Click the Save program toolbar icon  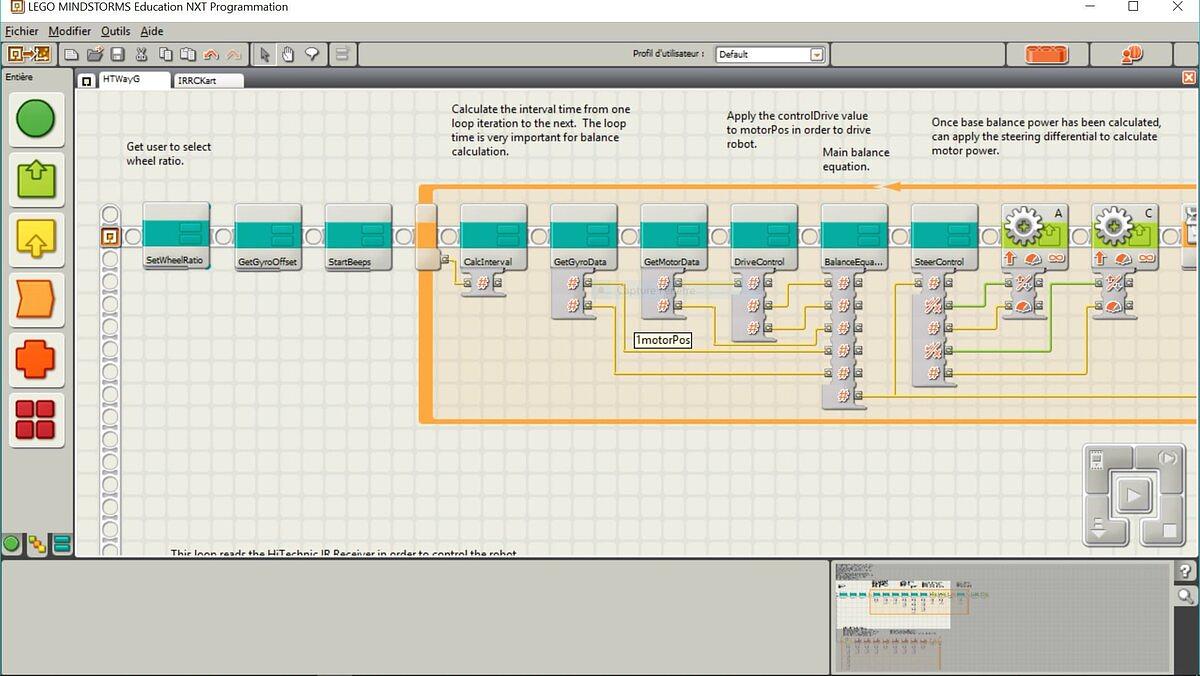(x=117, y=54)
